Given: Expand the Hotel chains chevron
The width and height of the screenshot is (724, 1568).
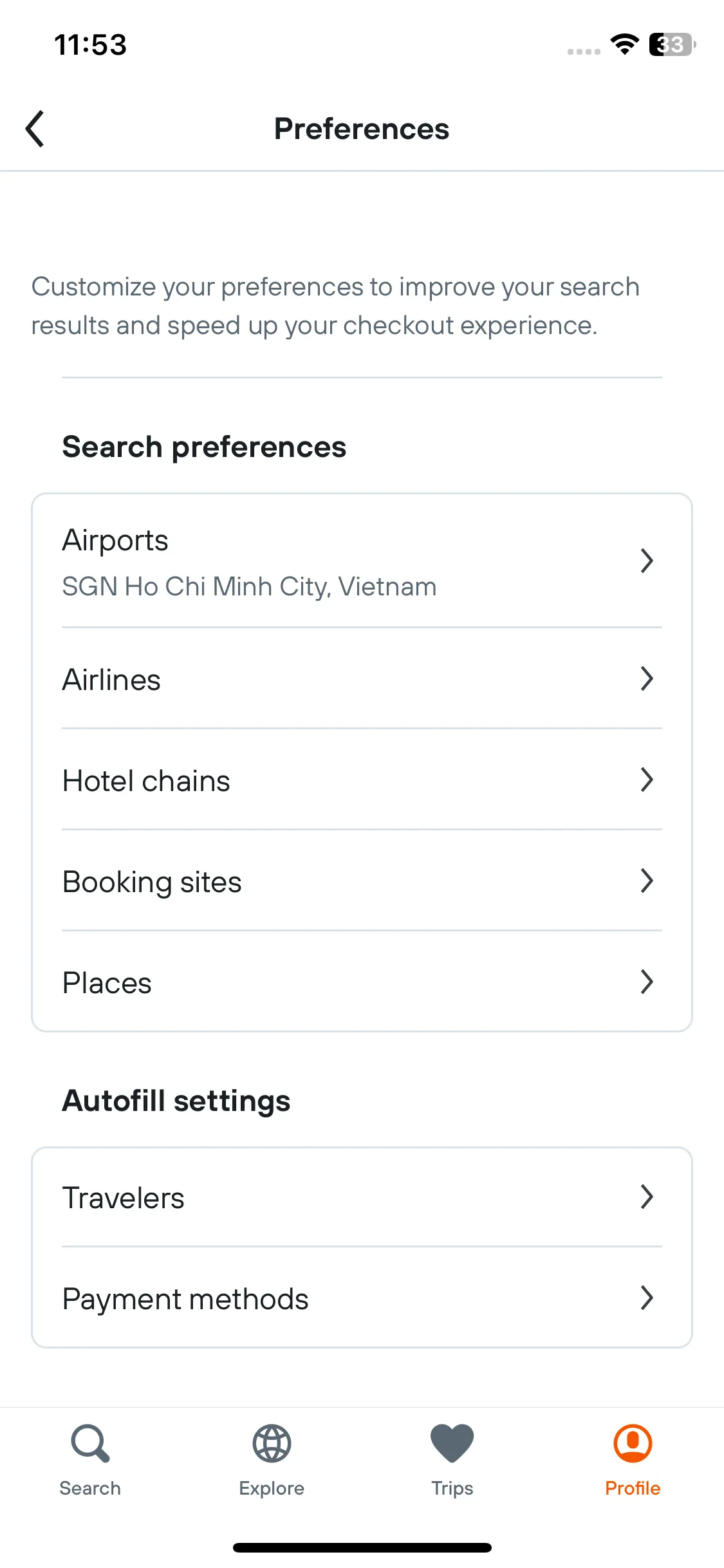Looking at the screenshot, I should tap(647, 779).
